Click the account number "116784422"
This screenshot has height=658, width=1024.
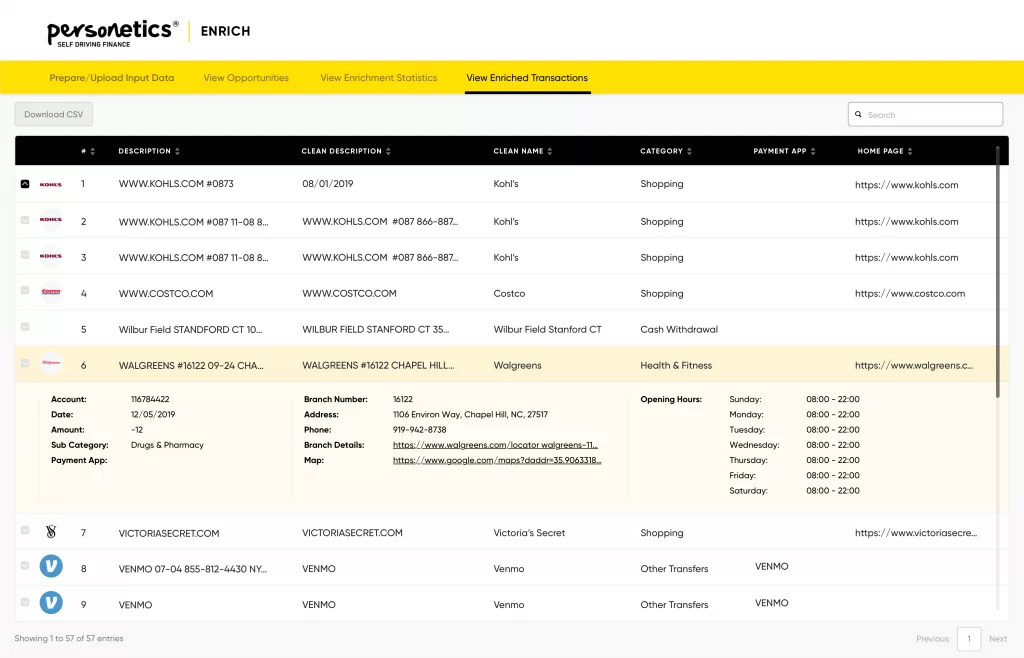(x=150, y=399)
